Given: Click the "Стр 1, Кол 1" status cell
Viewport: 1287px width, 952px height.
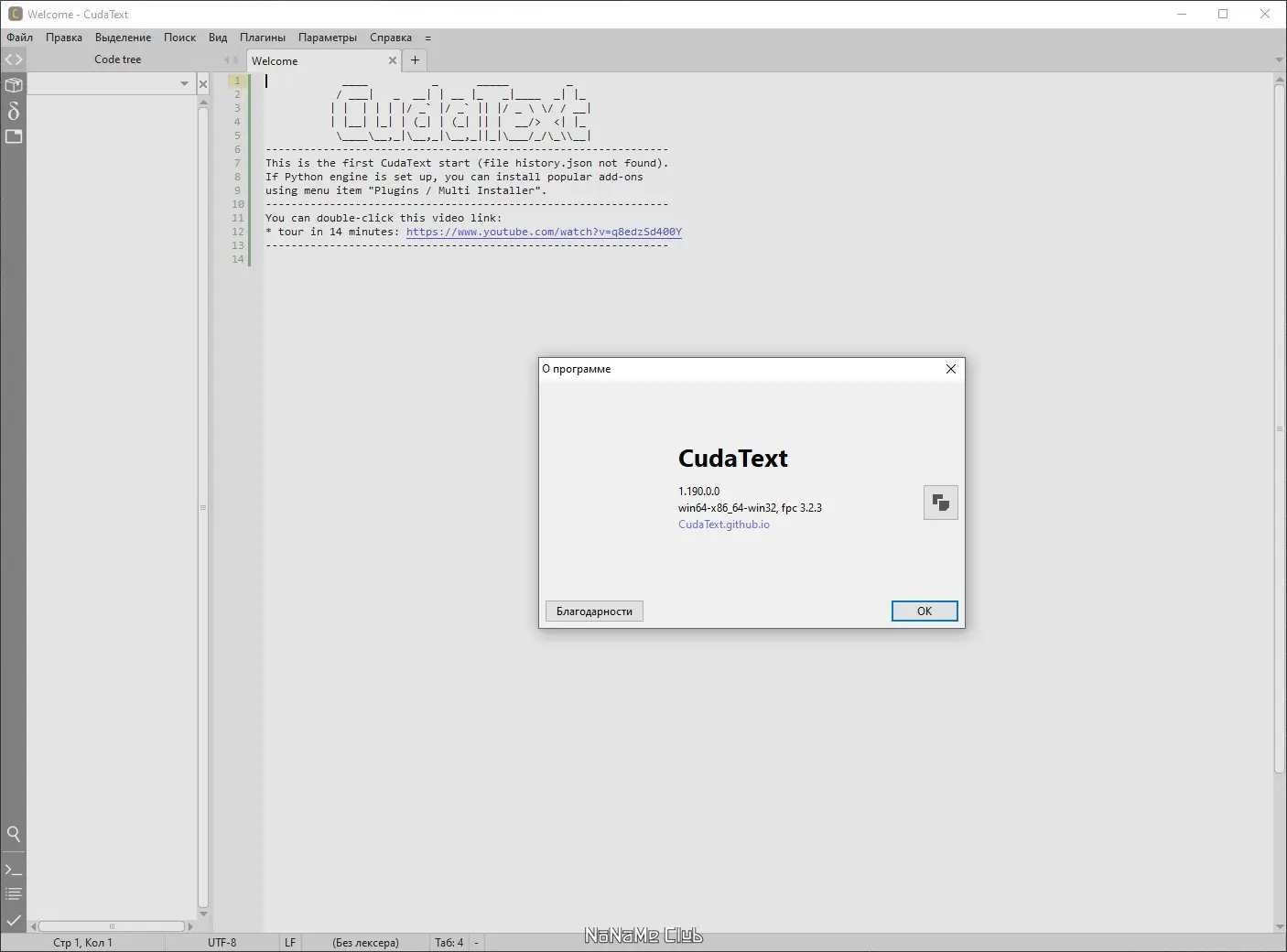Looking at the screenshot, I should [82, 942].
